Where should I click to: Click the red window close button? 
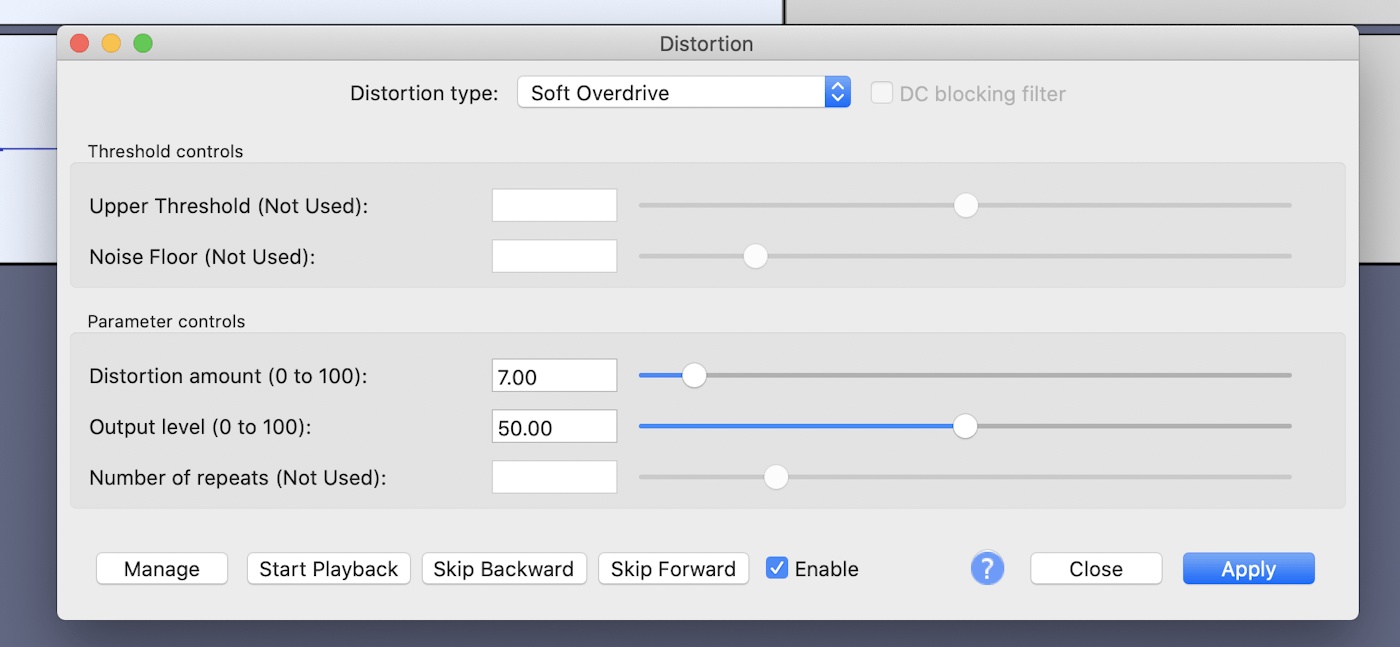coord(79,43)
